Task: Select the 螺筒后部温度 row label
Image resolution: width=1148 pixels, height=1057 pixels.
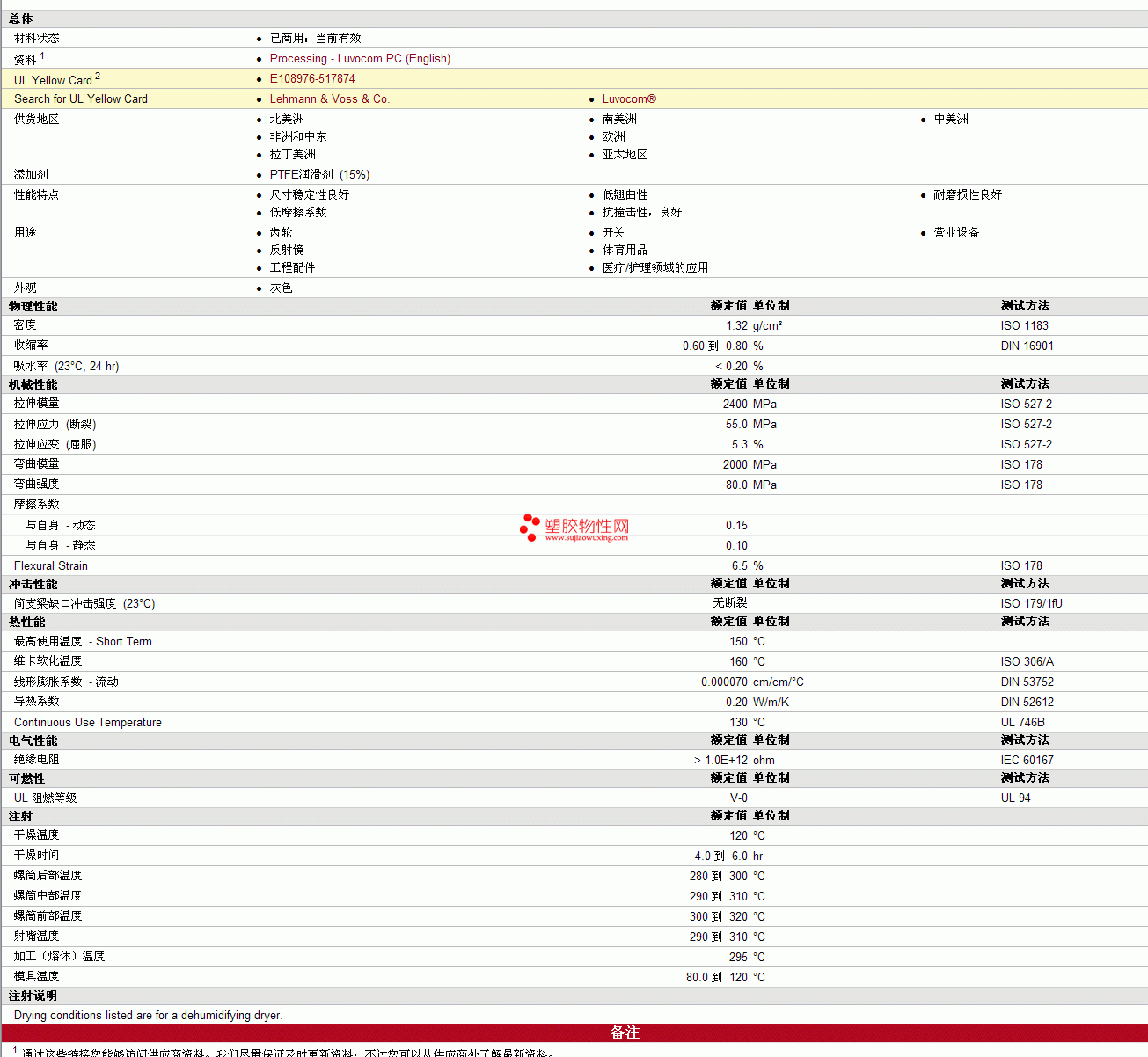Action: click(48, 875)
